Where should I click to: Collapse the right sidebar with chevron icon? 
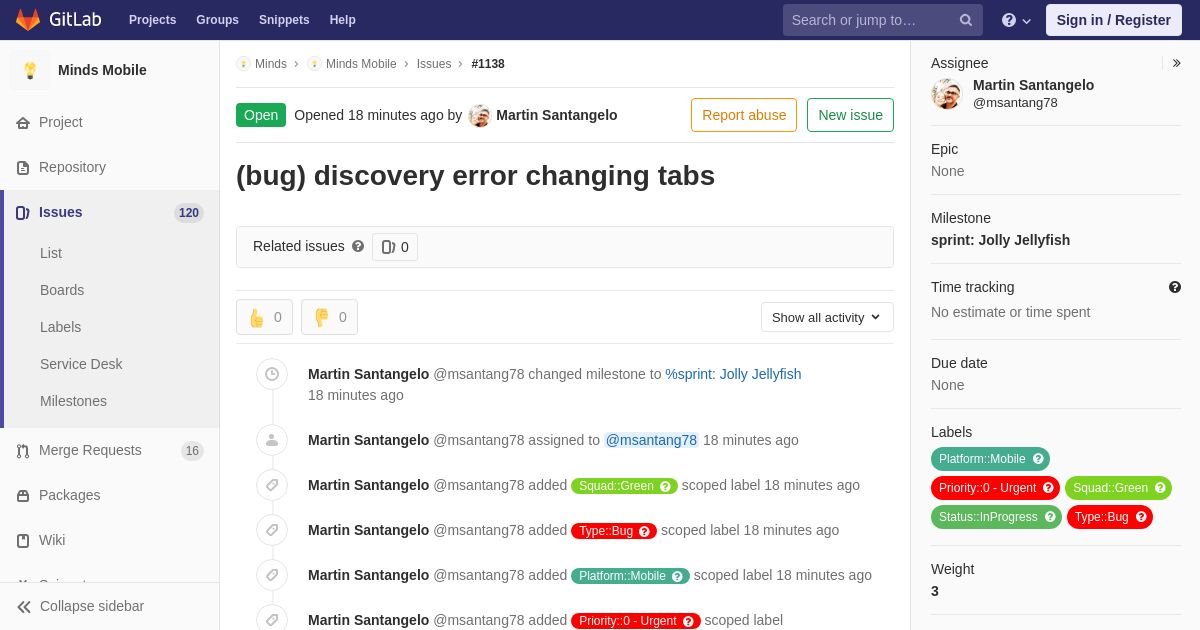pos(1176,63)
